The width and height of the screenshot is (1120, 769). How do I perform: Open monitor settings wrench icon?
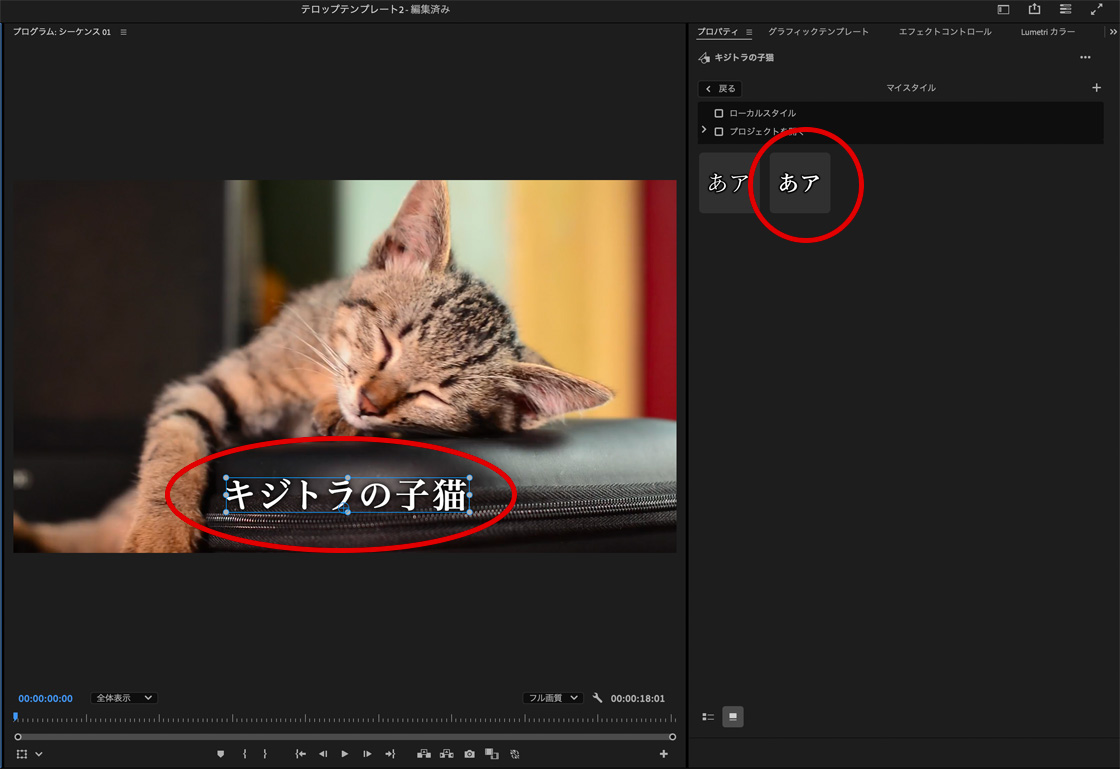[x=597, y=698]
